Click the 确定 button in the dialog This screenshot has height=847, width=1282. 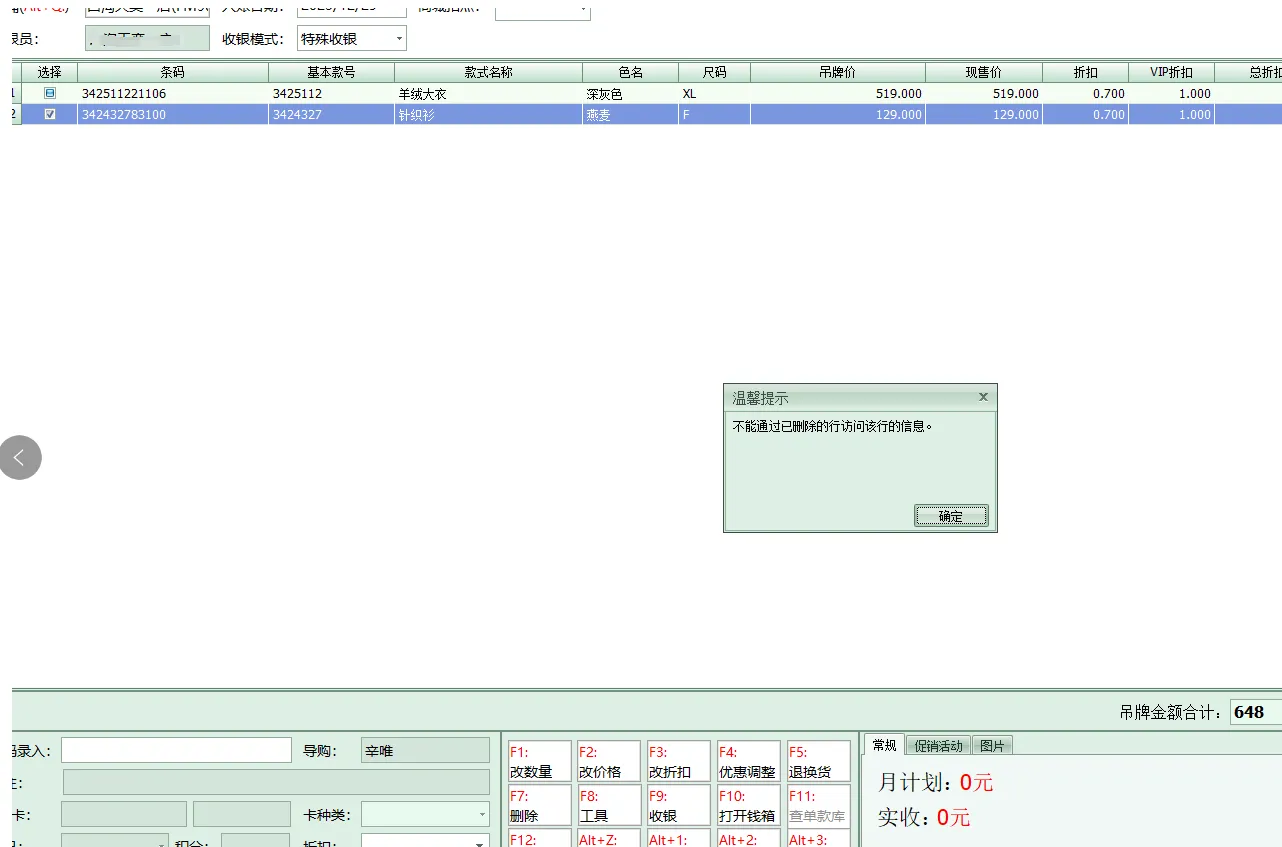(950, 516)
